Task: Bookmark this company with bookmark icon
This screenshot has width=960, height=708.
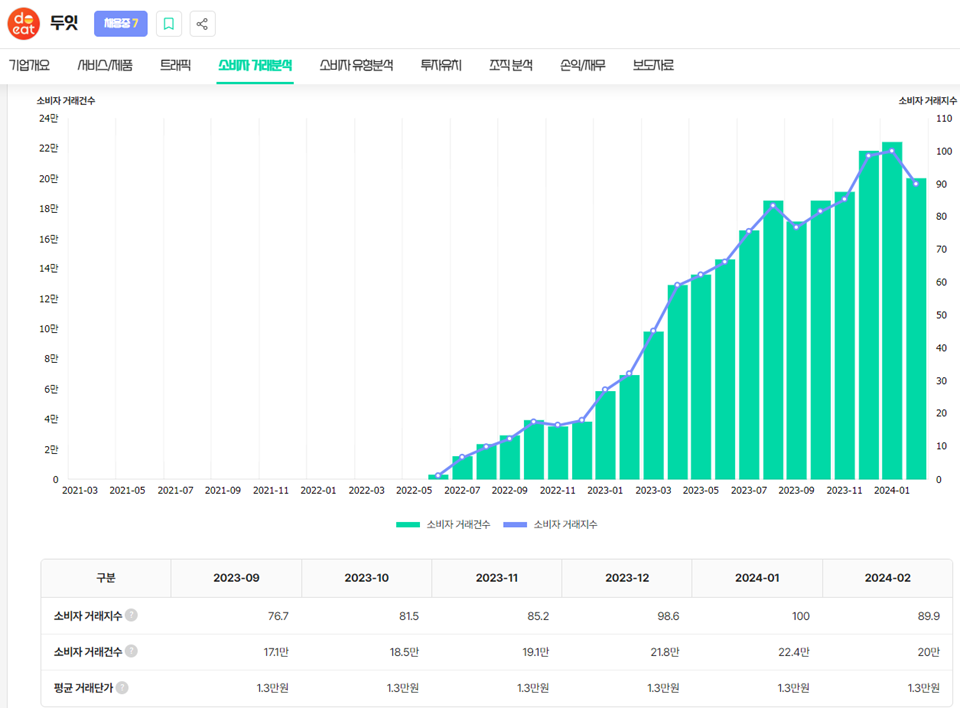Action: 169,24
